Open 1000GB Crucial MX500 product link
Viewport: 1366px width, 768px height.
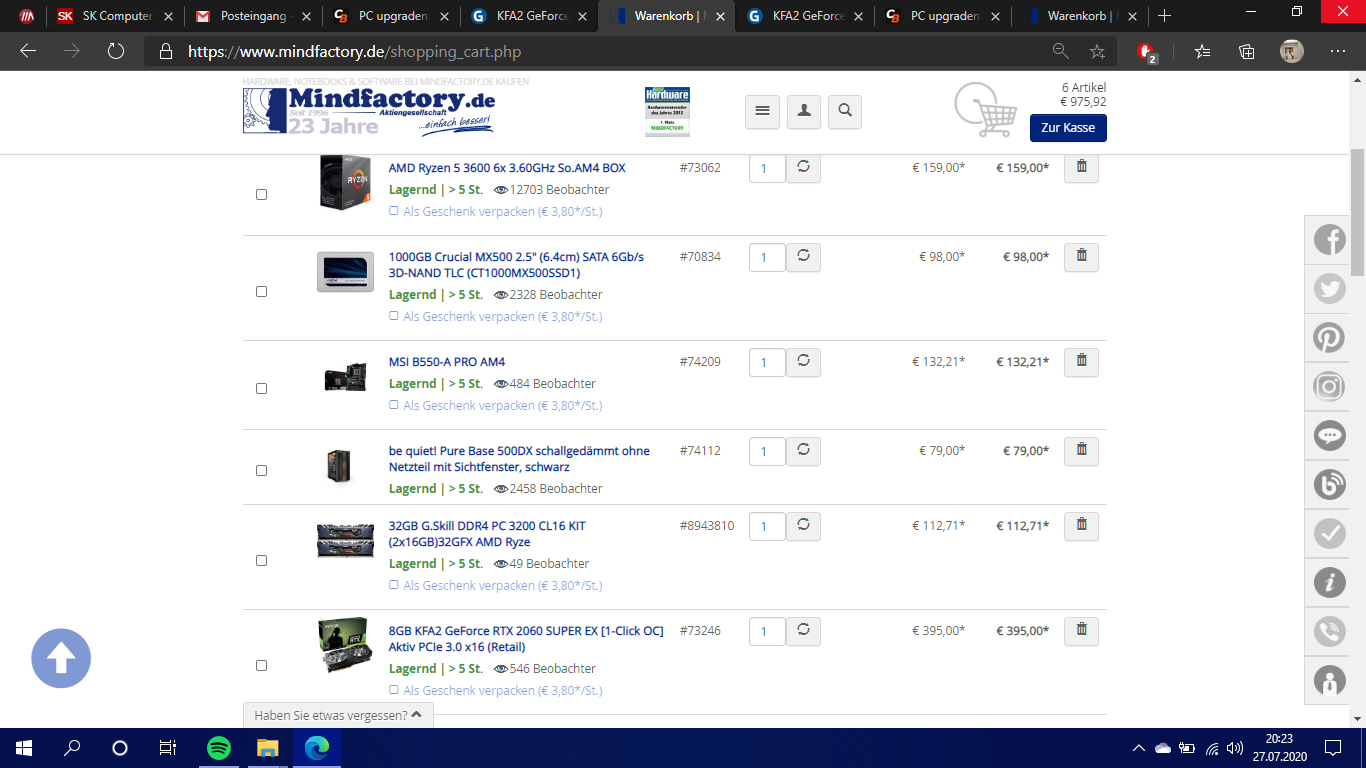[516, 265]
